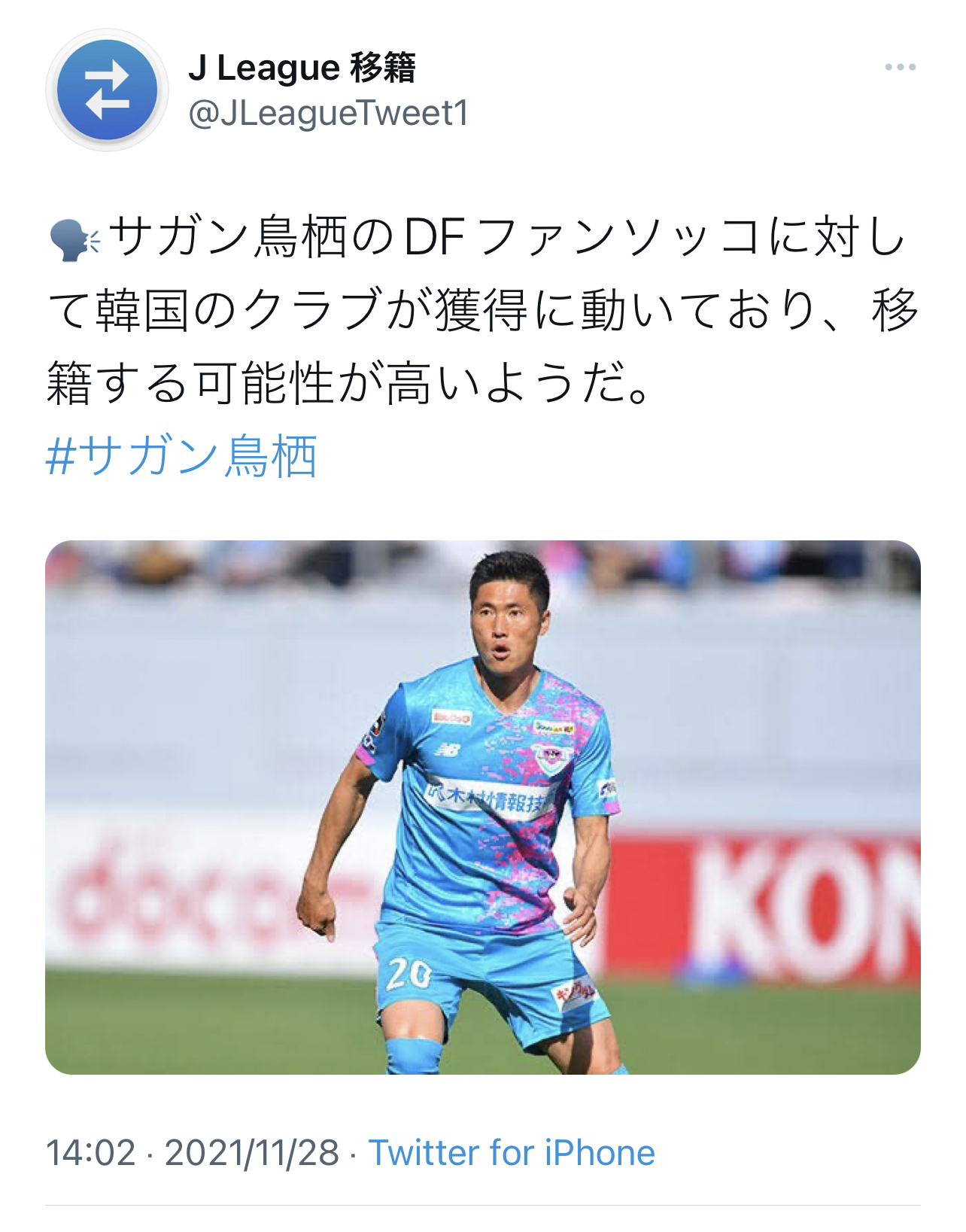This screenshot has height=1232, width=966.
Task: Tap the 2021/11/28 date
Action: pyautogui.click(x=252, y=1153)
